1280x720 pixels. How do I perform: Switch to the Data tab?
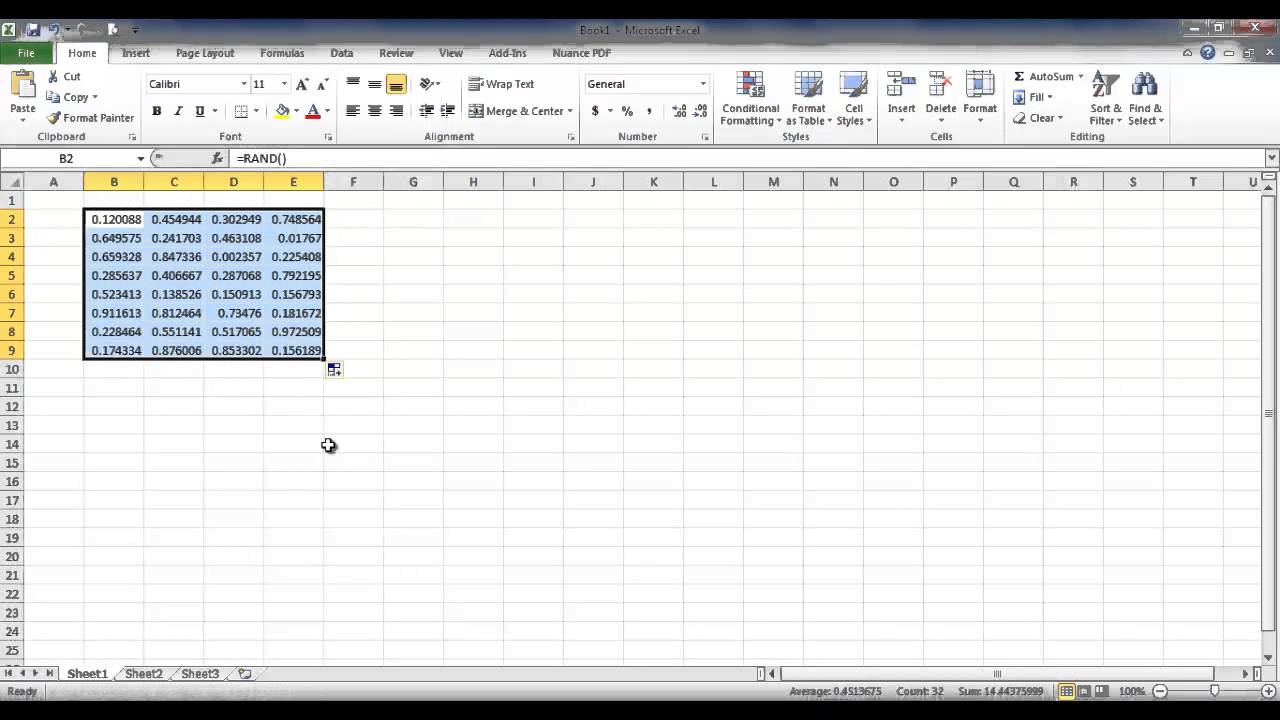342,53
